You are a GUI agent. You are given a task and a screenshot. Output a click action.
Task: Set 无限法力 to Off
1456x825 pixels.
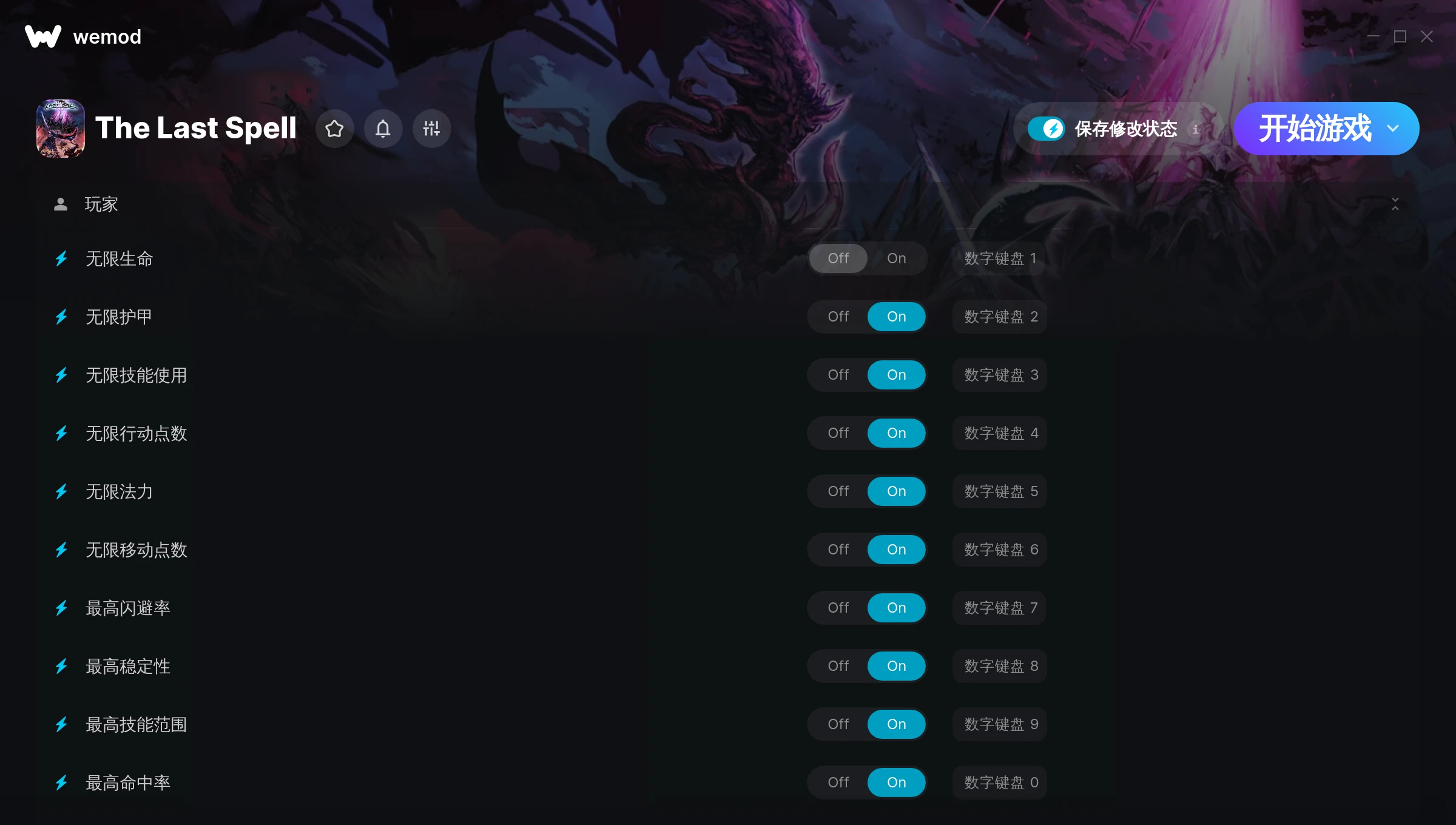point(838,491)
